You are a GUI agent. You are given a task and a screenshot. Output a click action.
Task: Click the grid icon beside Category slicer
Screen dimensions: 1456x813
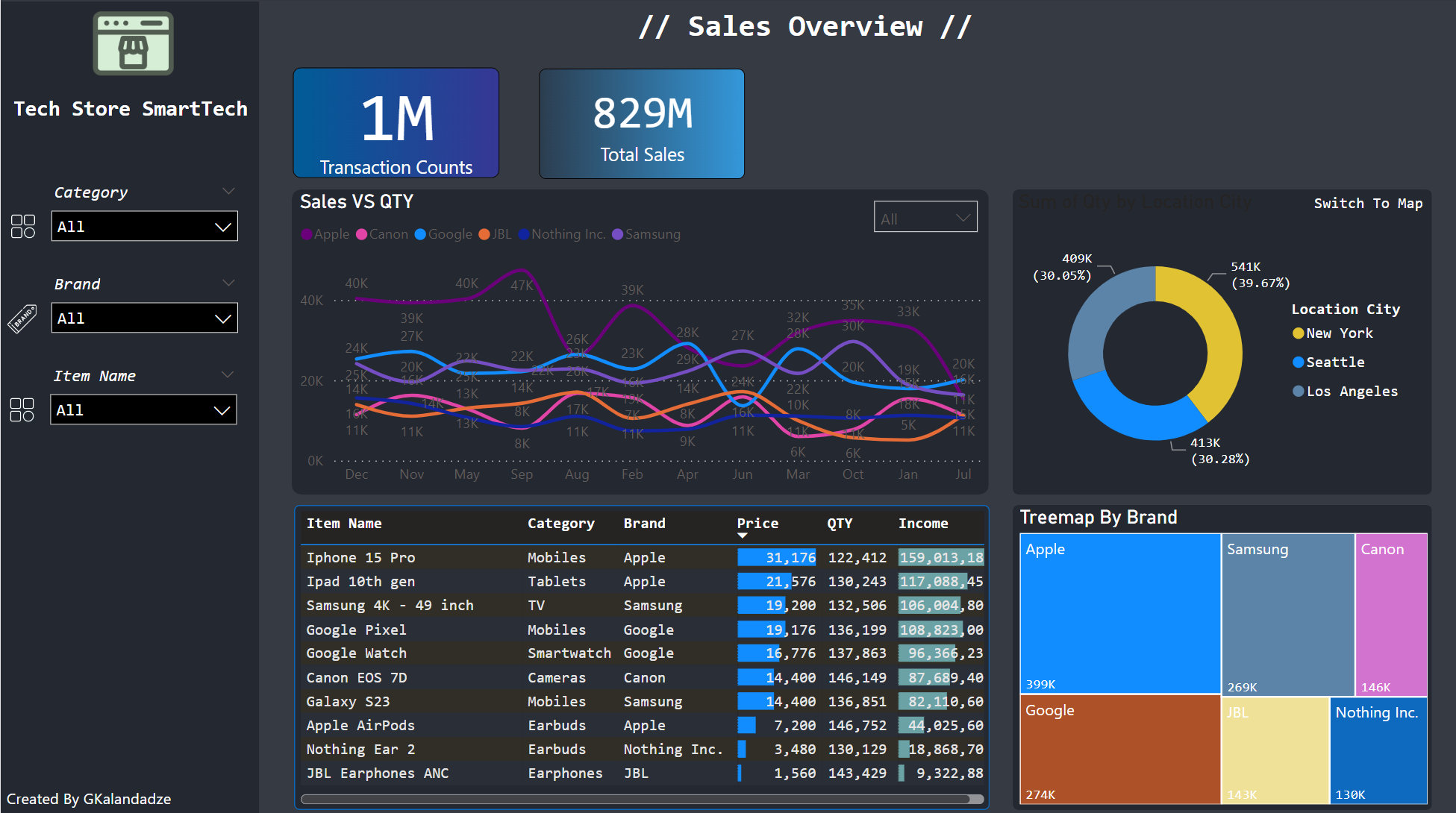coord(22,226)
